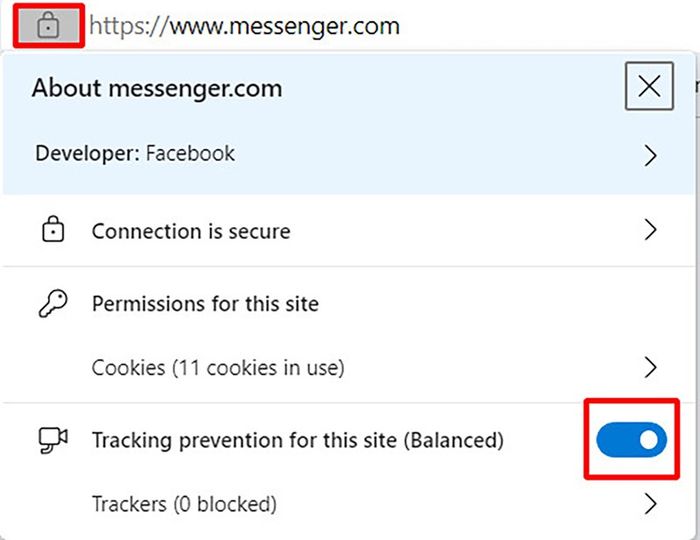Click the Facebook developer name
The height and width of the screenshot is (540, 700).
coord(191,154)
